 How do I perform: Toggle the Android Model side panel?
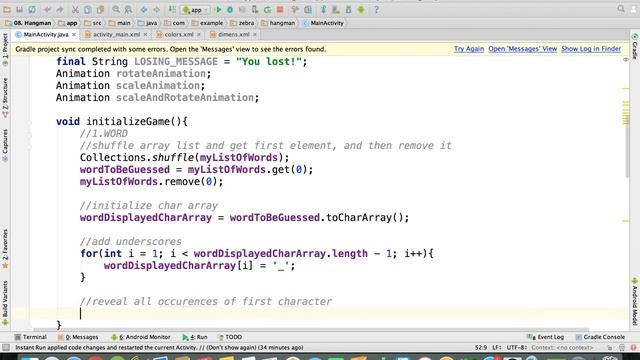pos(635,301)
